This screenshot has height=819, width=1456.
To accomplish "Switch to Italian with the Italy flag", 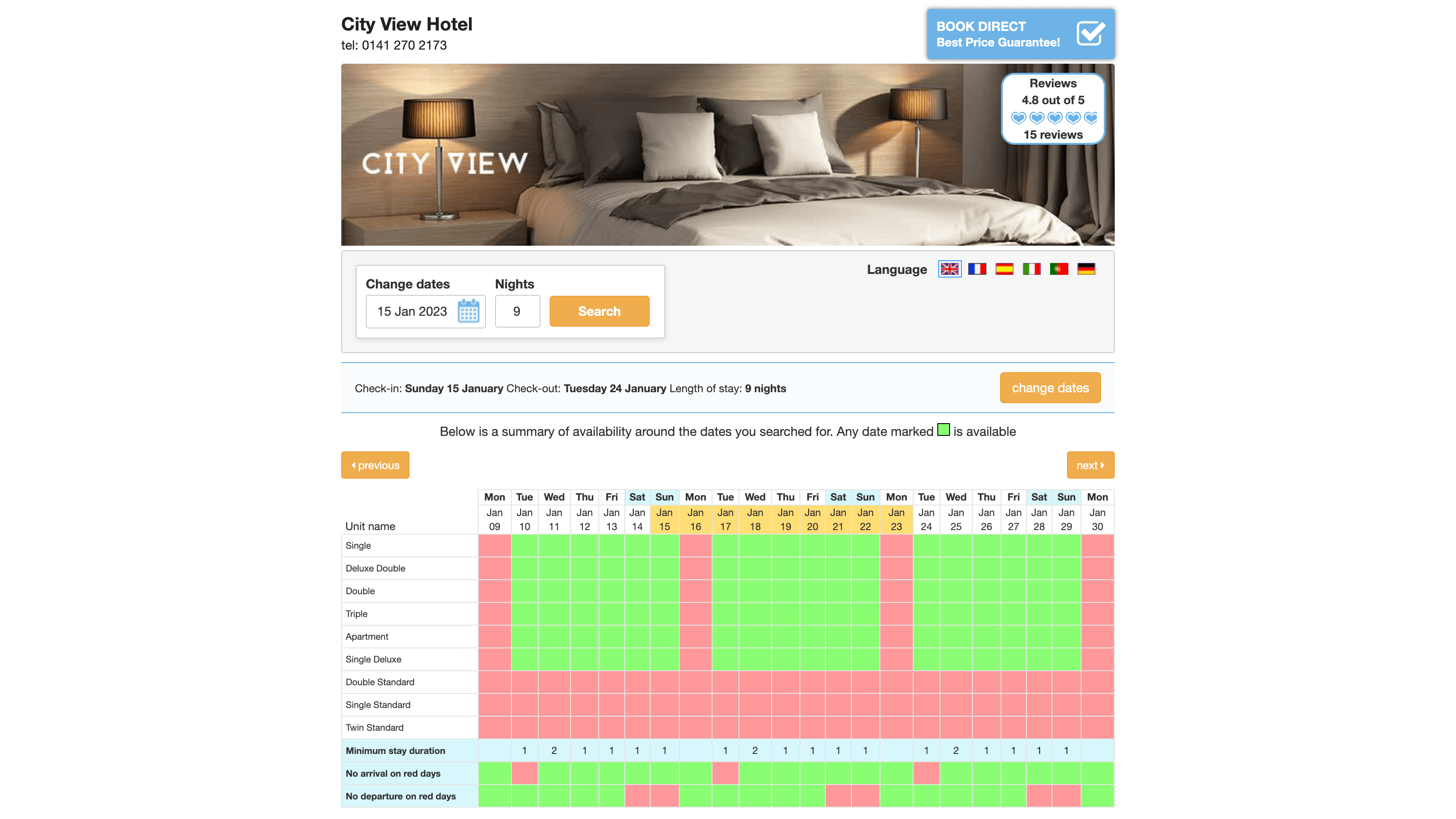I will pos(1031,269).
